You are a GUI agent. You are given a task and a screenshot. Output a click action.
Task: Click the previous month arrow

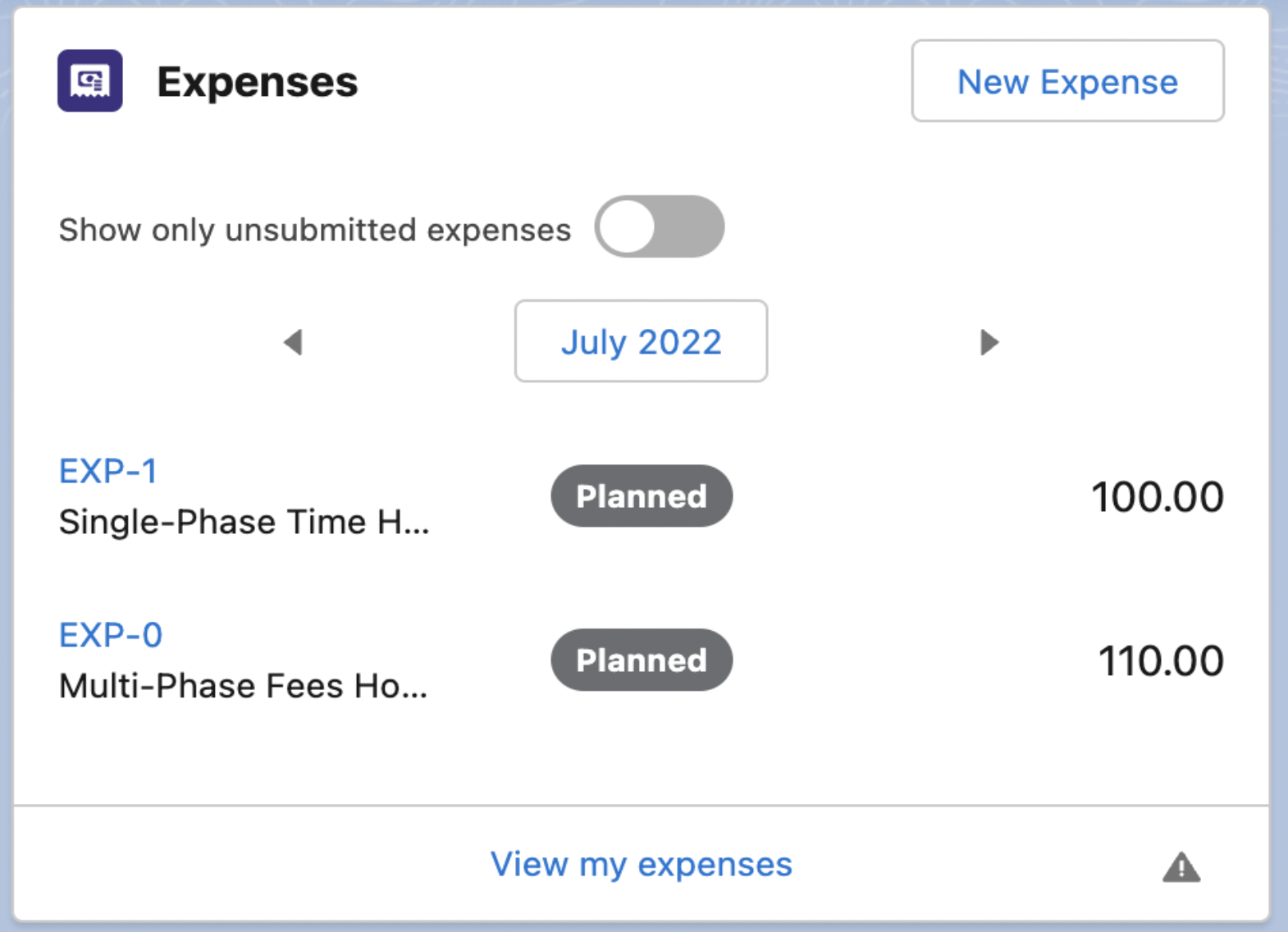(291, 342)
